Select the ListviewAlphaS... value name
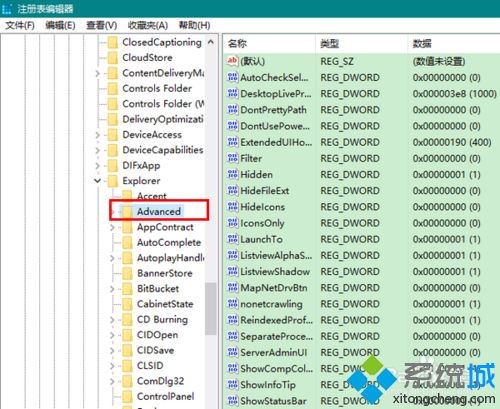Viewport: 500px width, 409px height. point(276,255)
